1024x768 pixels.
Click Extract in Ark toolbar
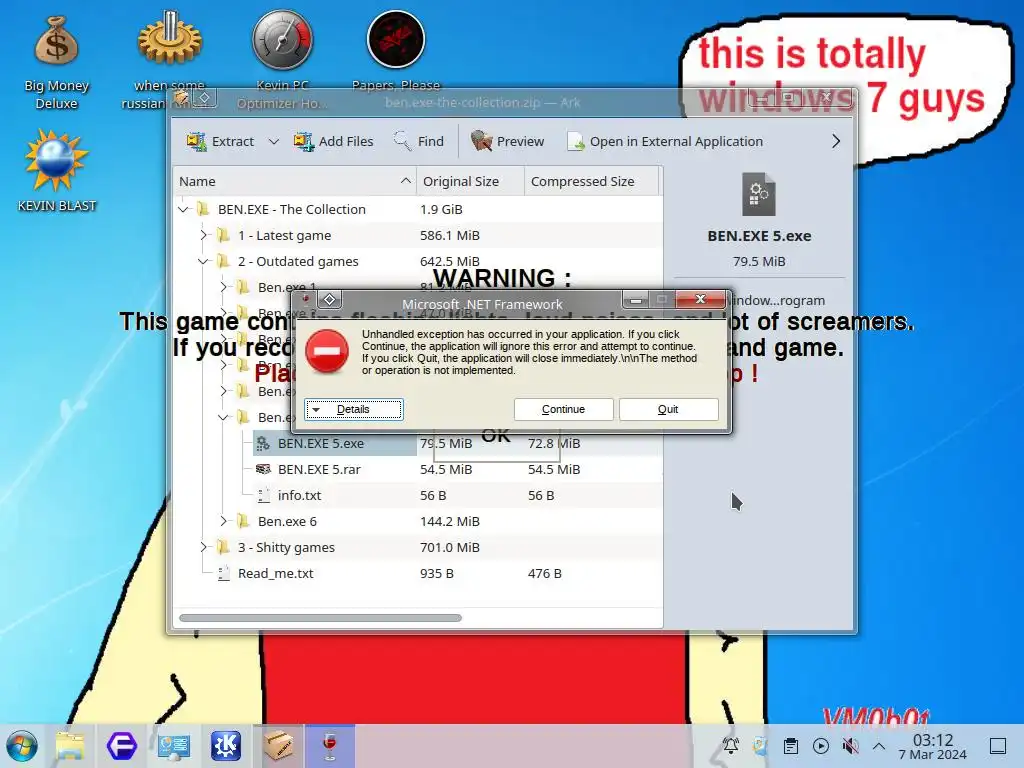[x=221, y=141]
